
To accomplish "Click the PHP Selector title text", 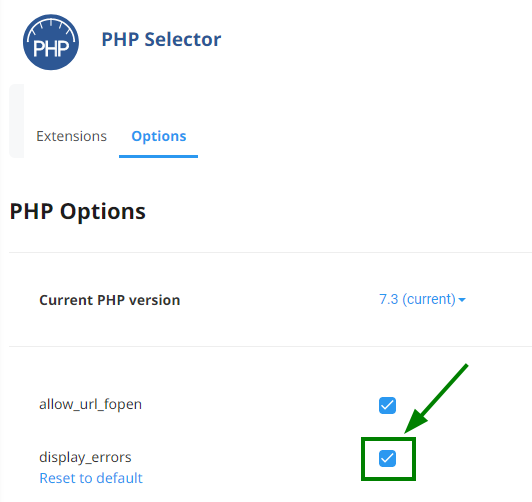I will pyautogui.click(x=161, y=39).
